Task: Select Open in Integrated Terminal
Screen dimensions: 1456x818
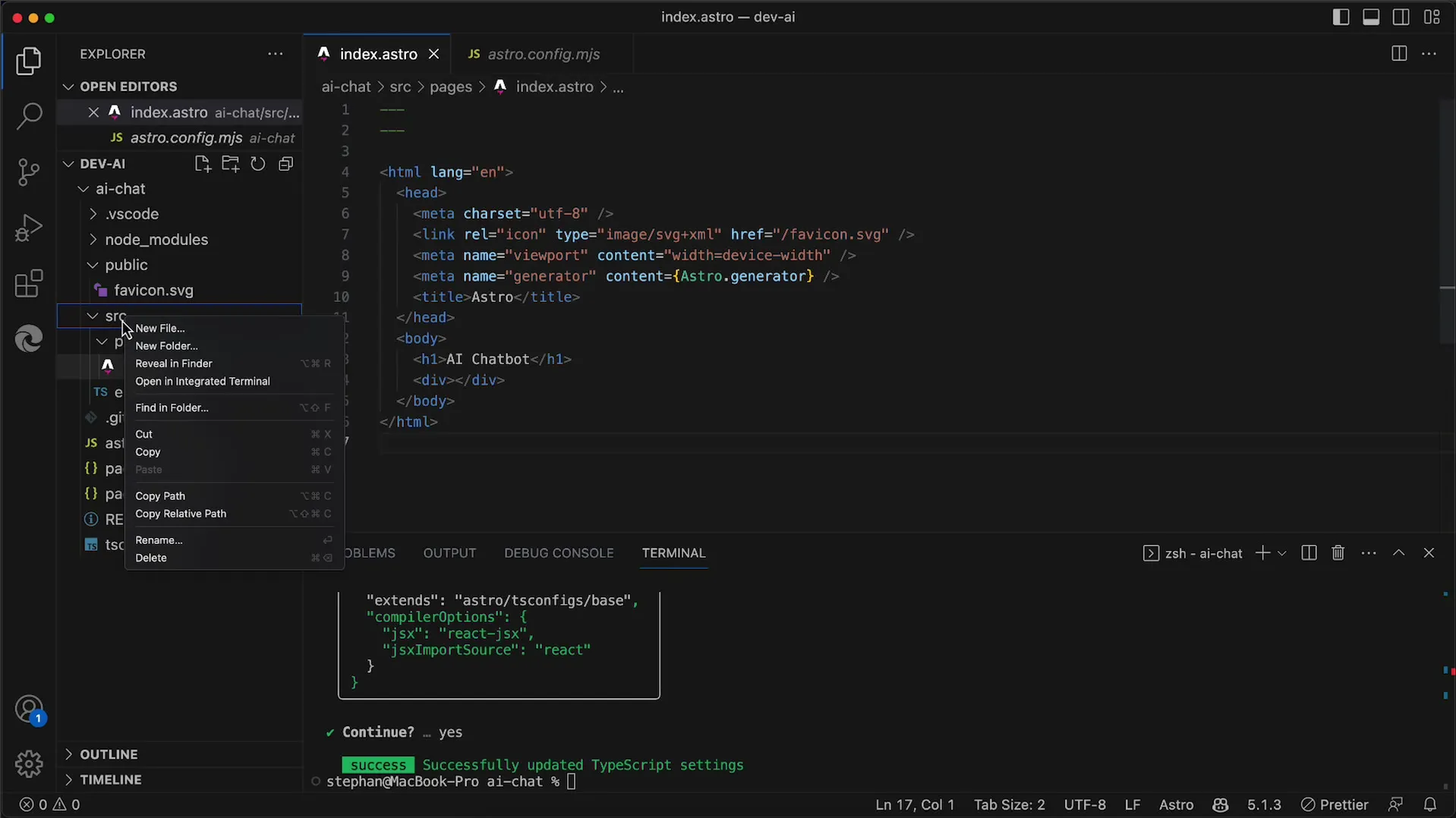Action: [235, 382]
